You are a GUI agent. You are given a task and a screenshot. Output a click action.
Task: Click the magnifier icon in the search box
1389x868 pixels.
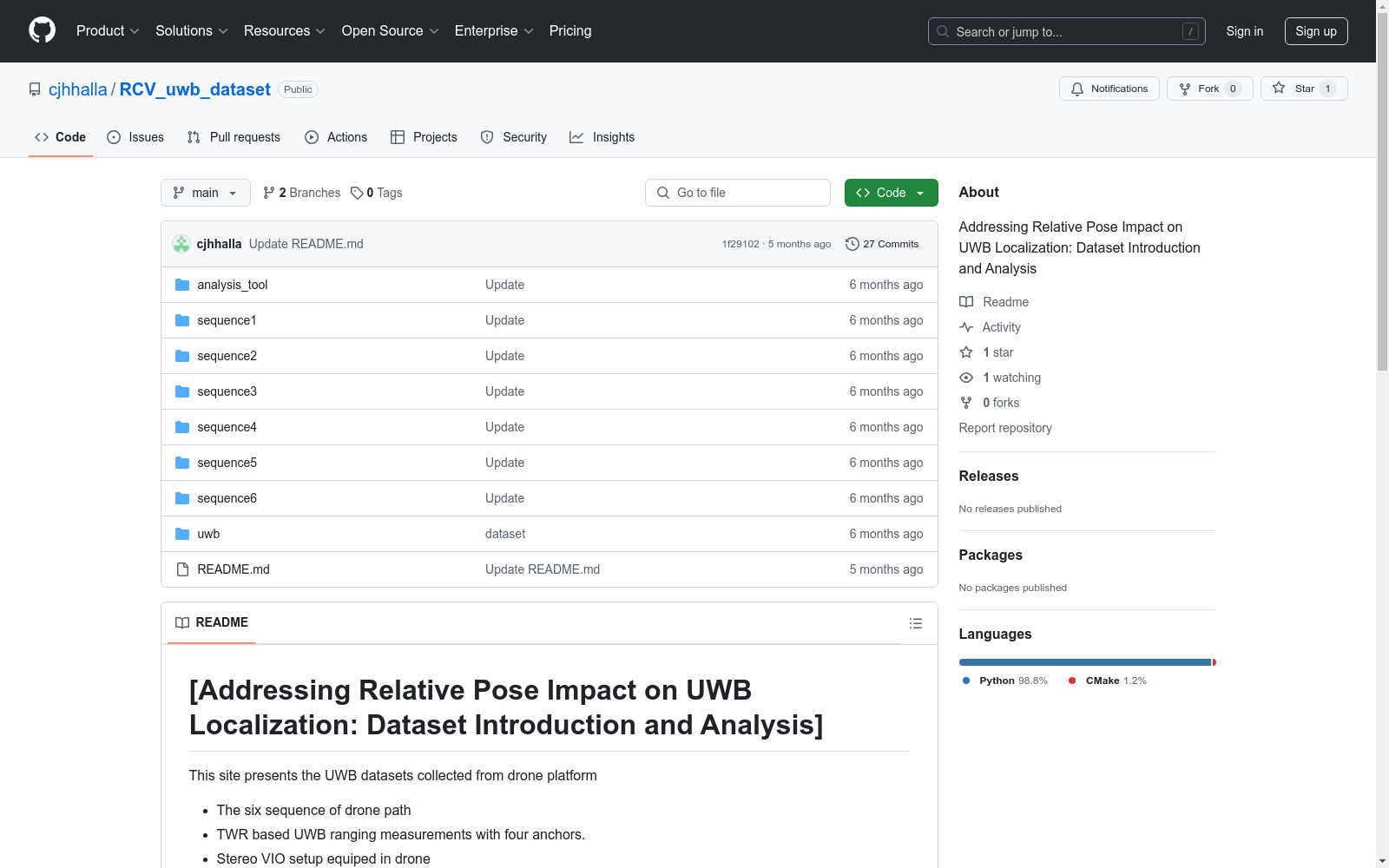943,31
